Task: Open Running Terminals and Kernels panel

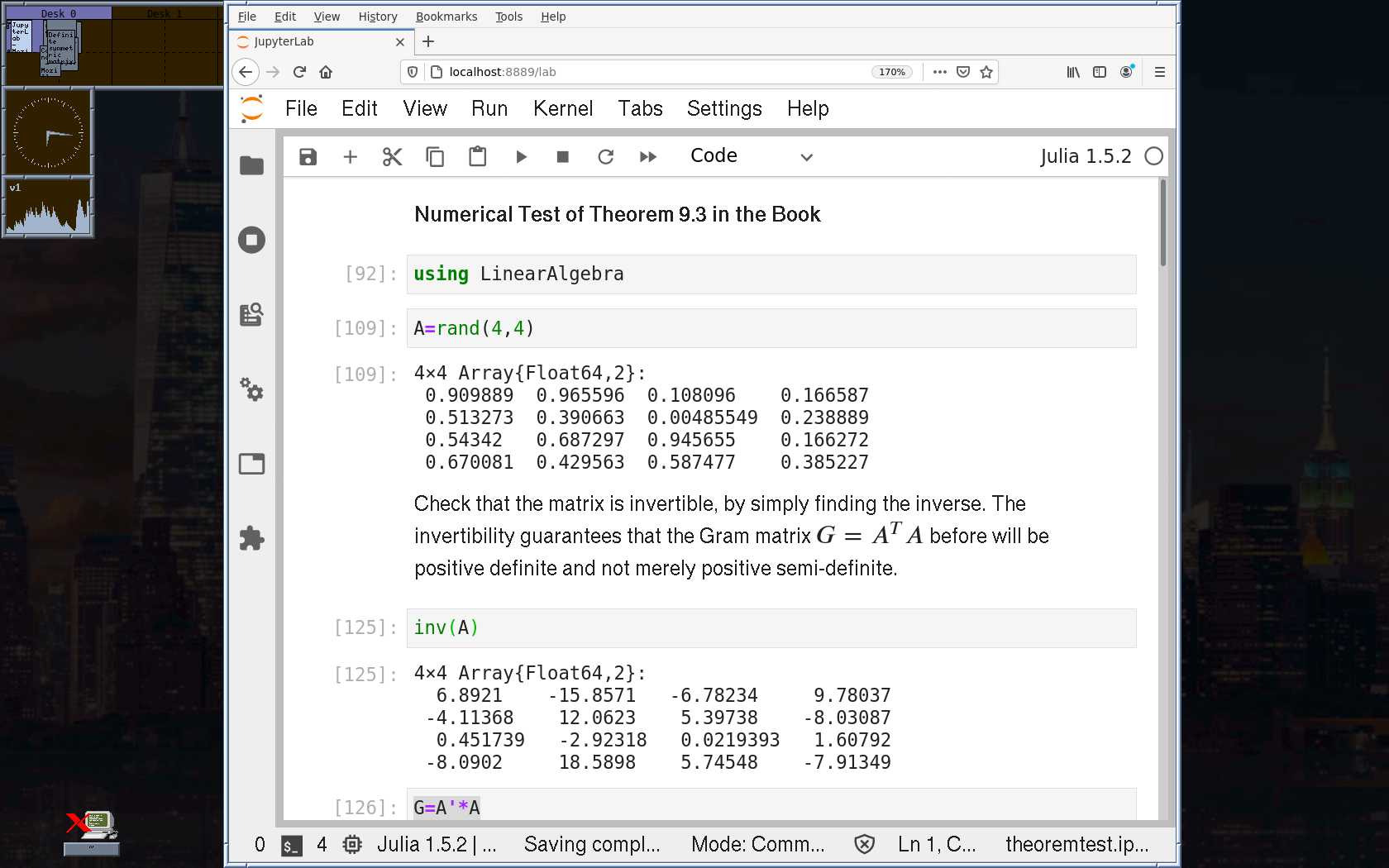Action: [251, 240]
